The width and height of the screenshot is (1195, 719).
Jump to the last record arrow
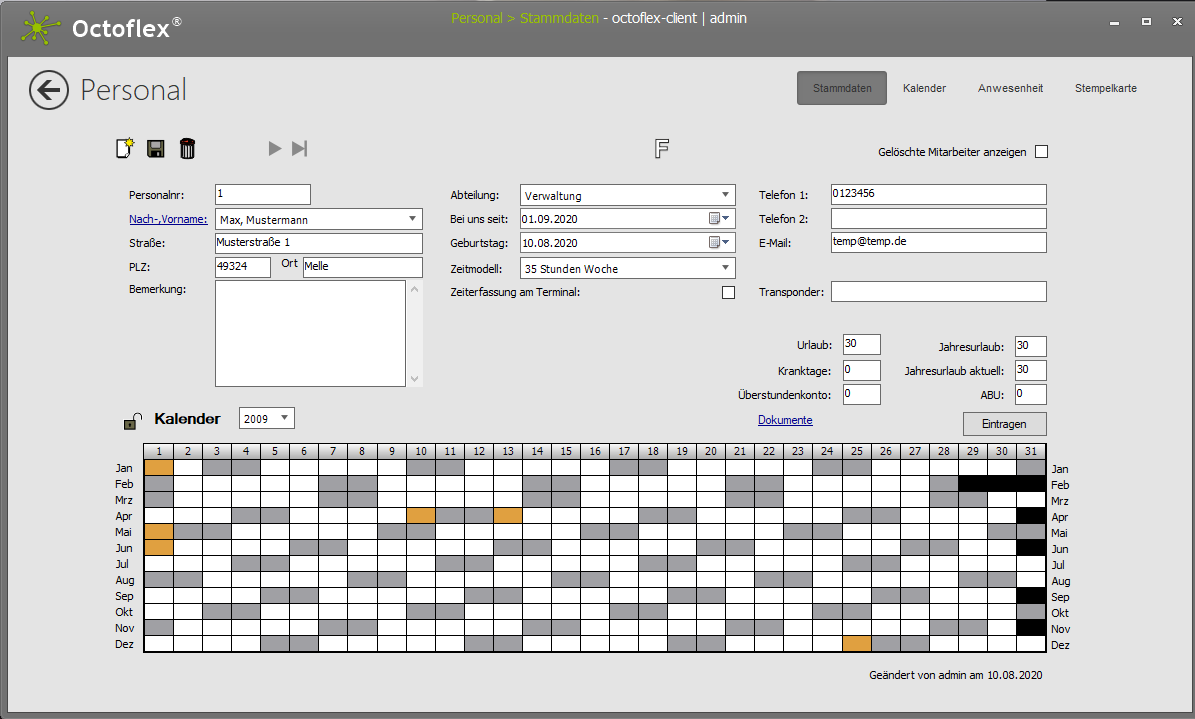(299, 149)
